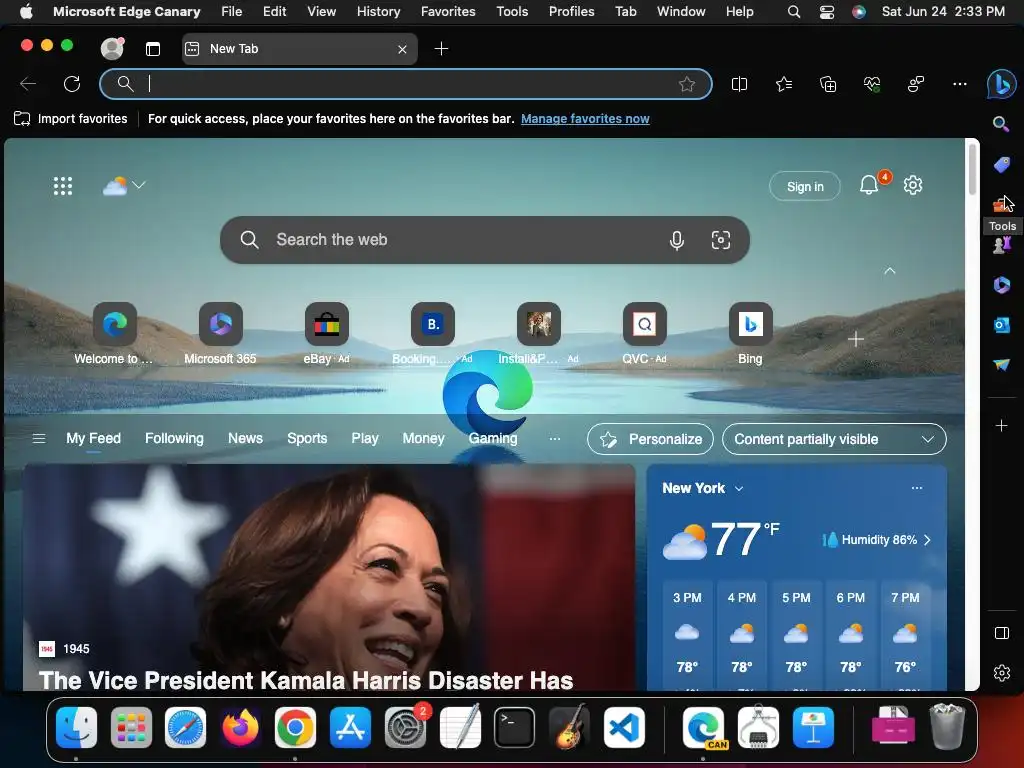Expand New York location dropdown
This screenshot has width=1024, height=768.
pyautogui.click(x=739, y=488)
